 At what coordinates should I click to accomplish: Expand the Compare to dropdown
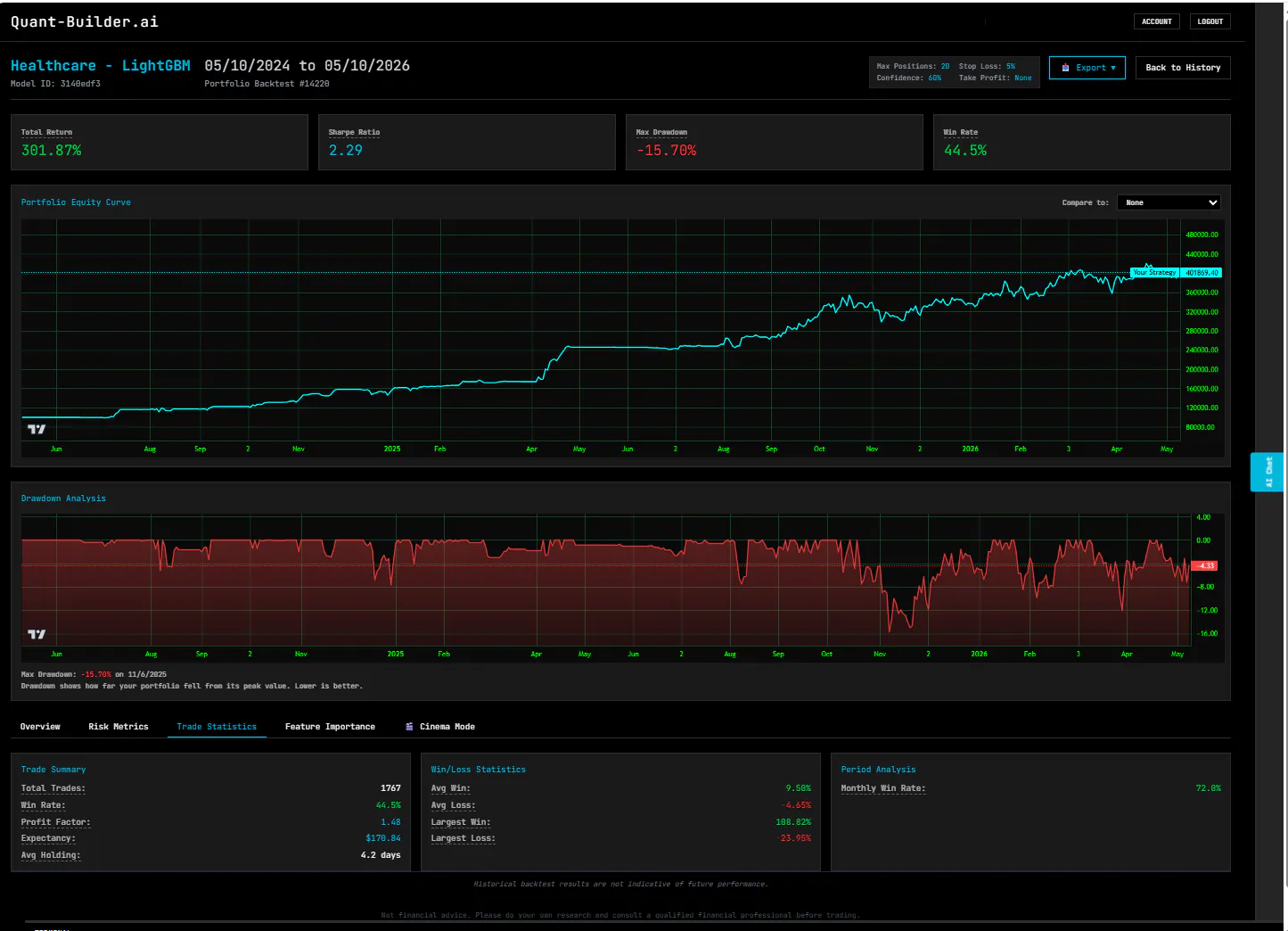[1169, 202]
